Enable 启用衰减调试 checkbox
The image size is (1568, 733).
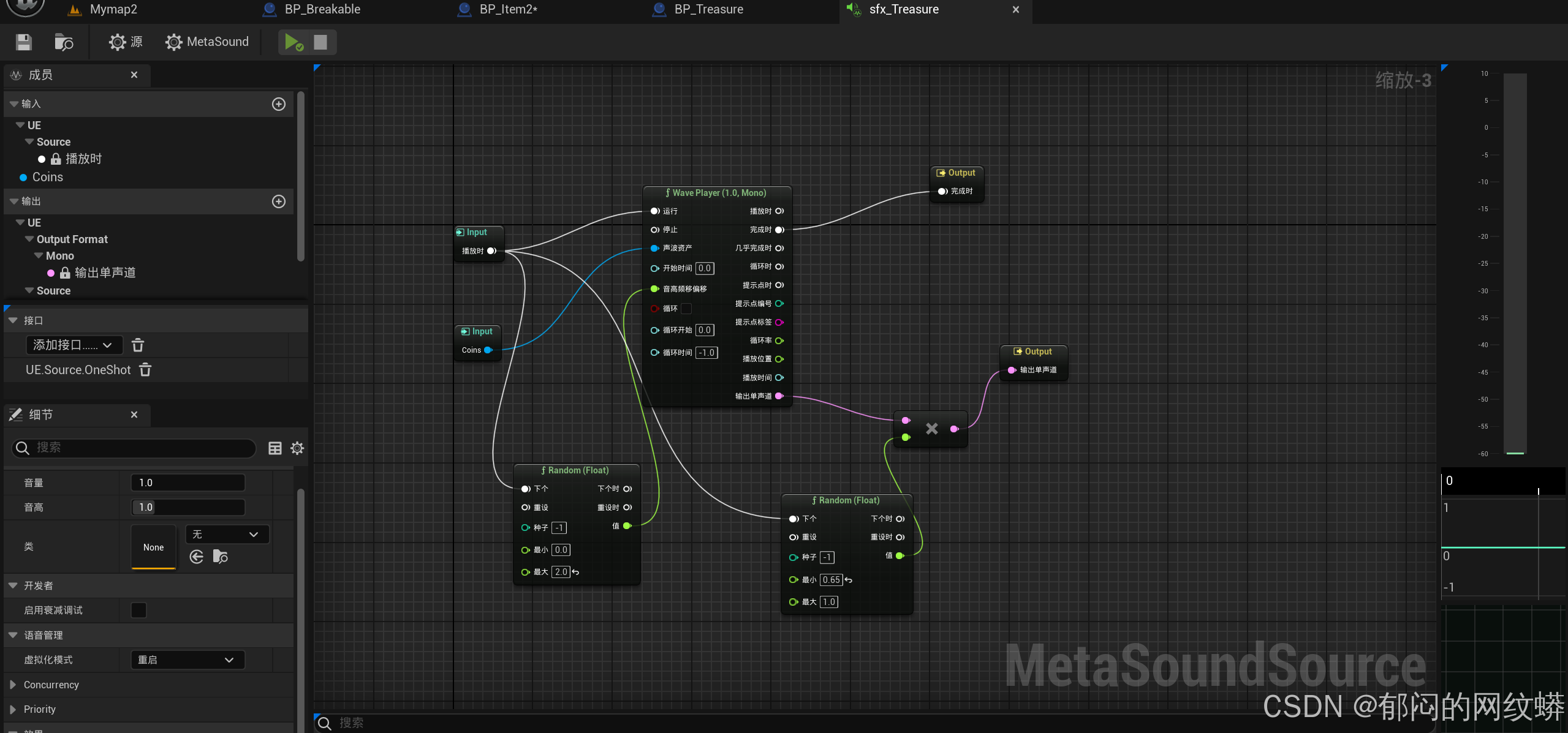(139, 611)
